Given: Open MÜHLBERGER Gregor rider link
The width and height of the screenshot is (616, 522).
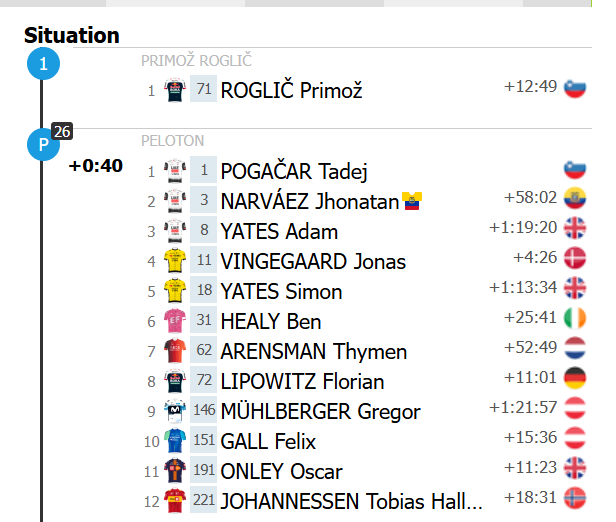Looking at the screenshot, I should click(320, 411).
